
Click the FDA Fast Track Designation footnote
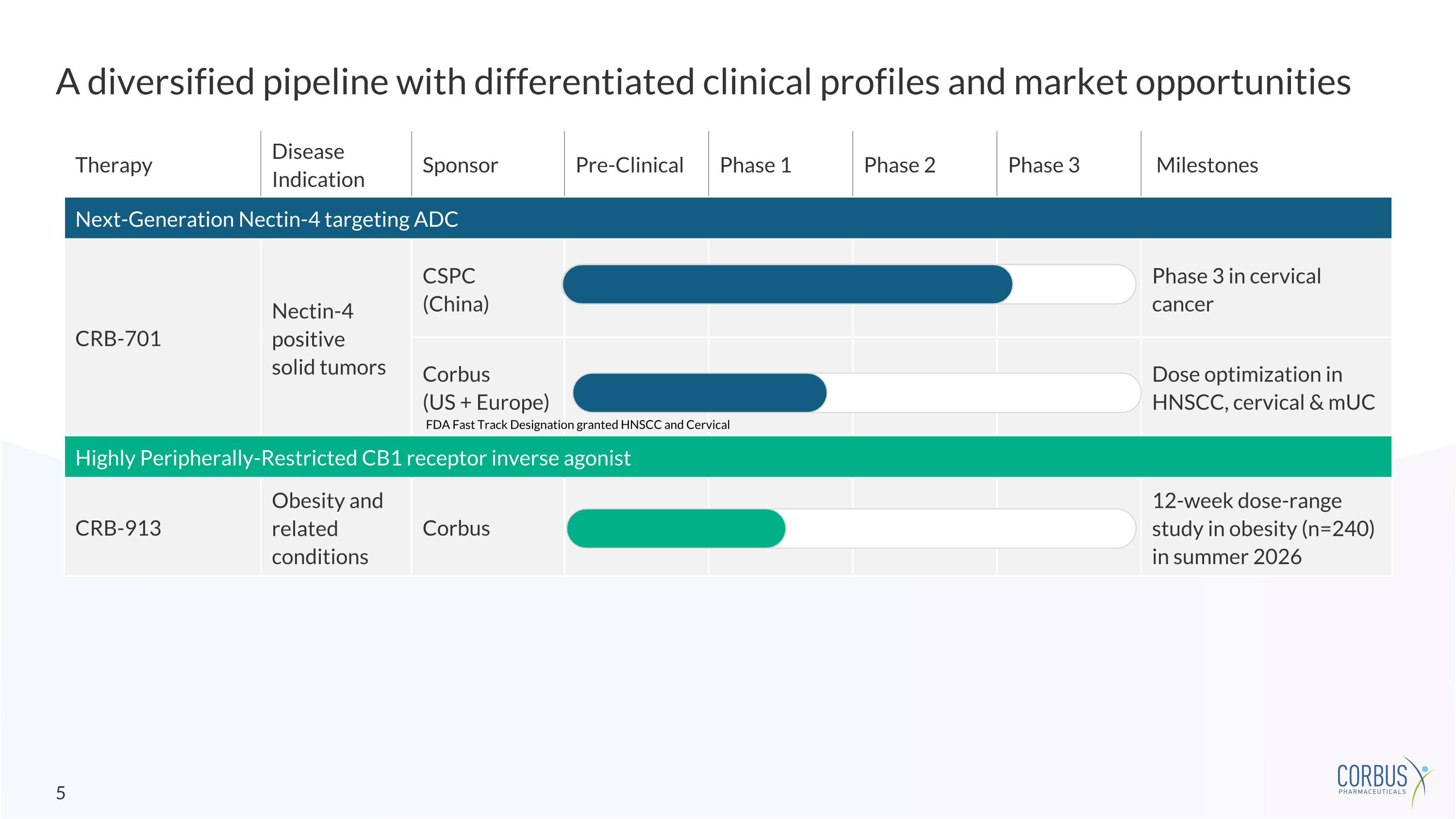pos(577,425)
